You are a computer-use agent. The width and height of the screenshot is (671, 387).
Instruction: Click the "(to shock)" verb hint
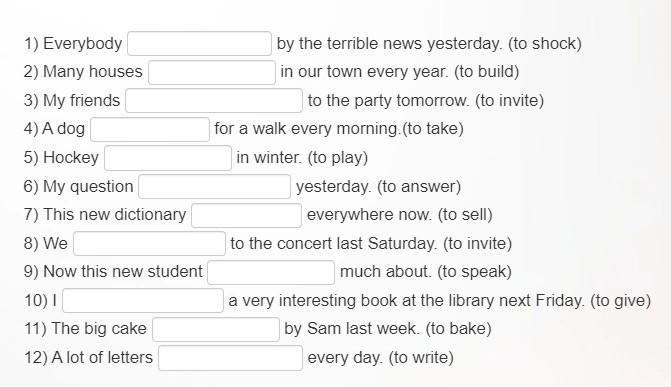click(545, 44)
